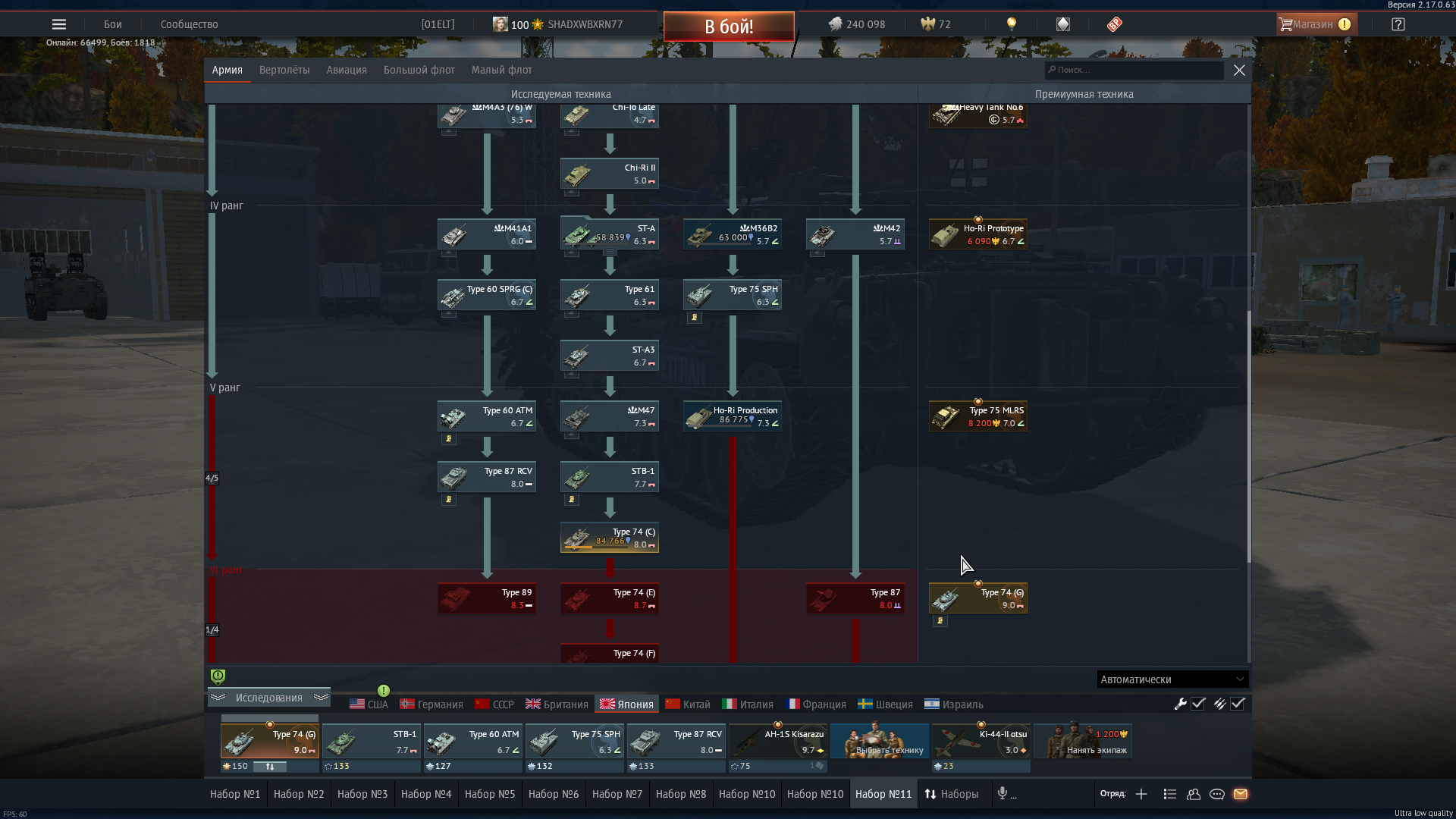Select the Ho-Ri Production in research tree
The image size is (1456, 819).
click(733, 416)
